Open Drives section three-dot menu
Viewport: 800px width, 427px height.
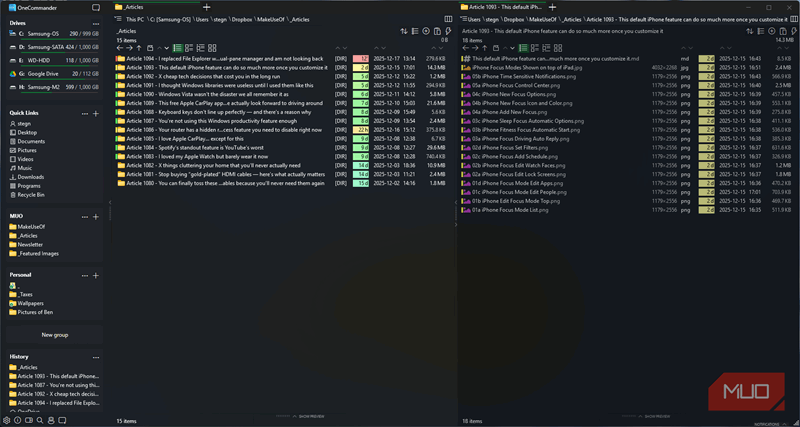pos(96,24)
